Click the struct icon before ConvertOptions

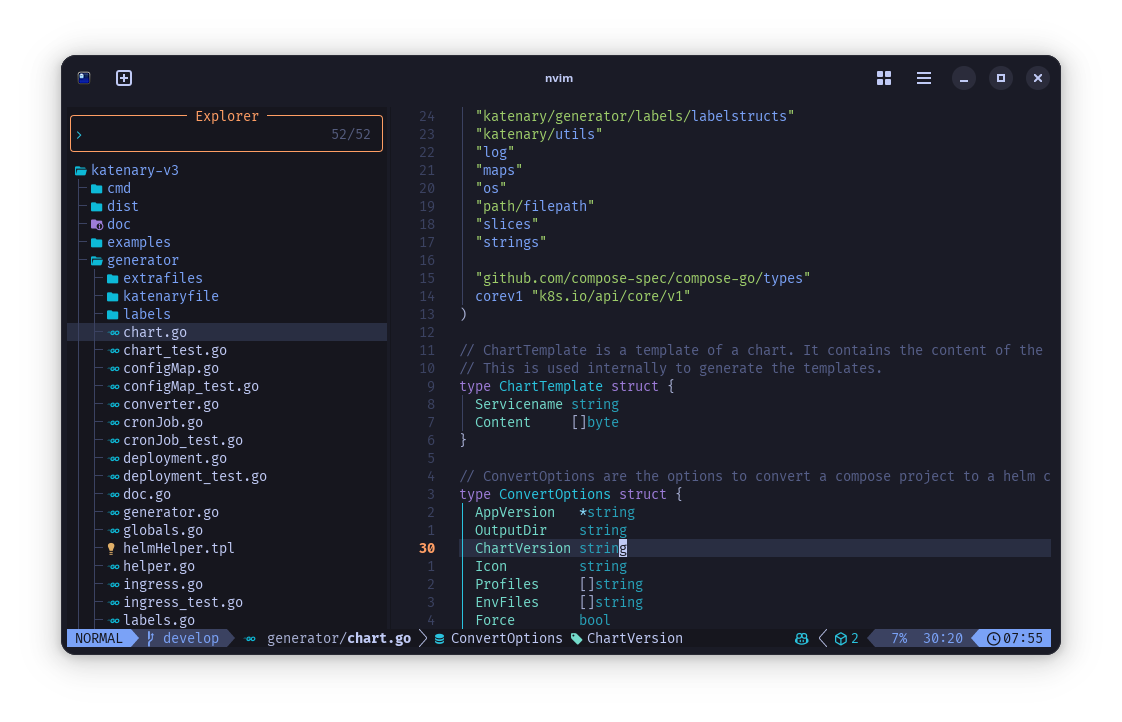[x=439, y=638]
